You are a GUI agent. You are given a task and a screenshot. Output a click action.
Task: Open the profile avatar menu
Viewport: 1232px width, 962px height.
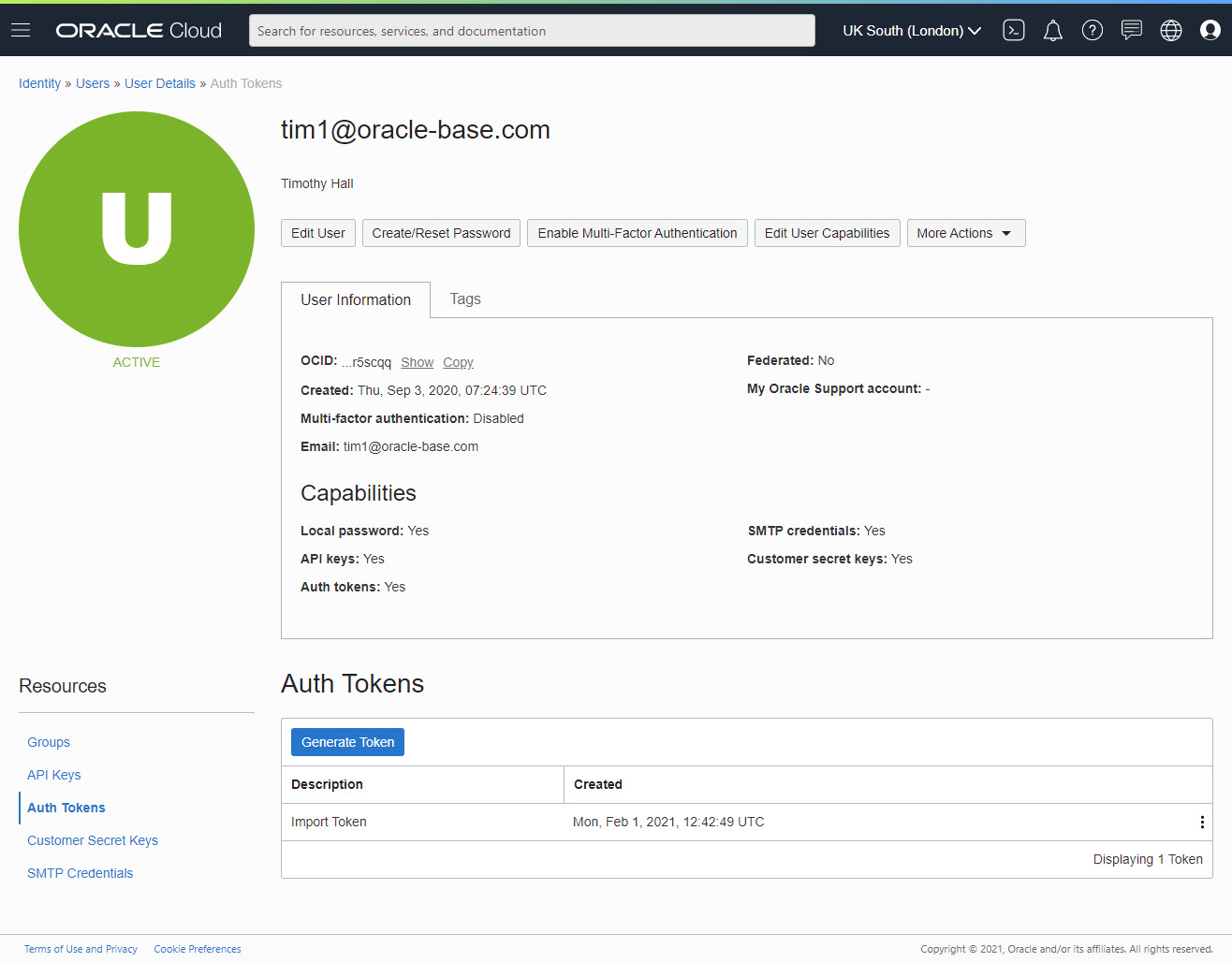point(1210,31)
